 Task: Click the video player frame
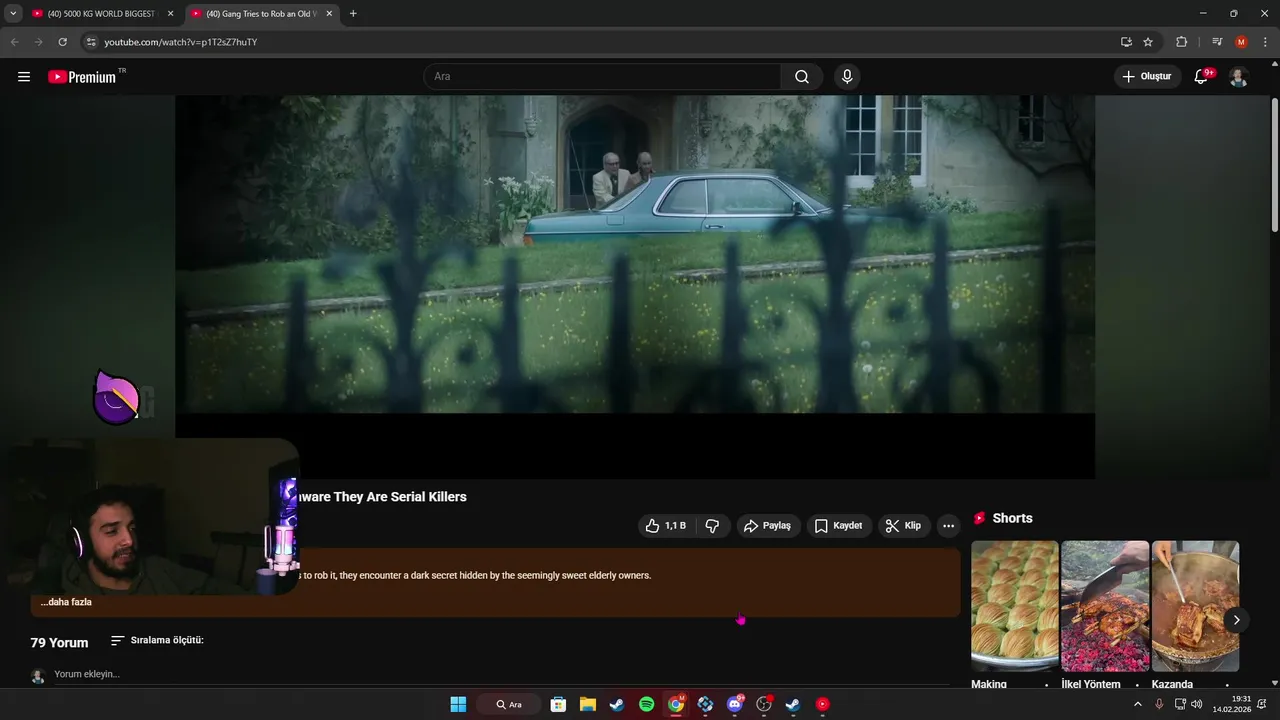click(x=635, y=287)
